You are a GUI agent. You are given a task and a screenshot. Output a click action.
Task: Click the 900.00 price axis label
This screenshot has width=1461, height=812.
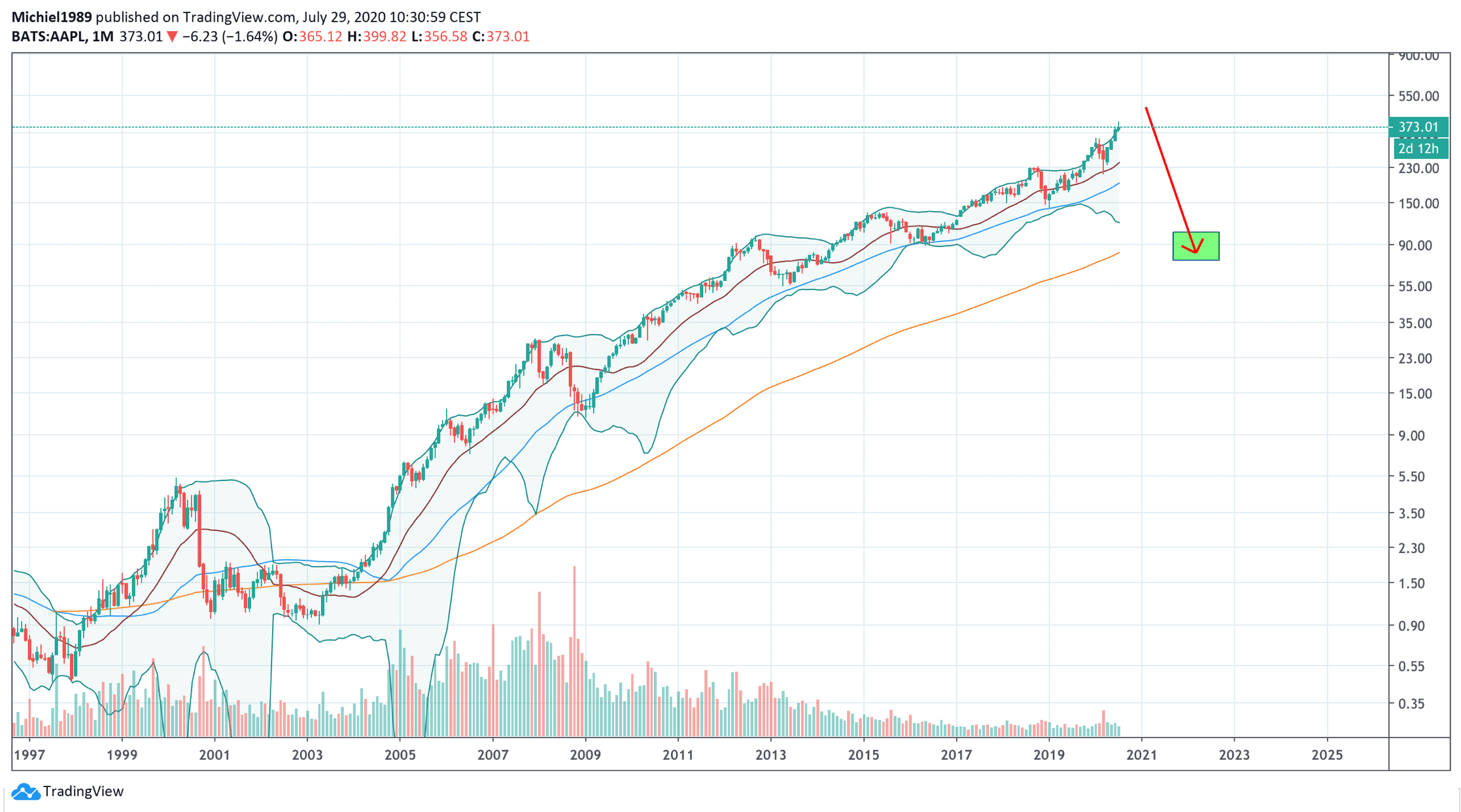(1418, 56)
